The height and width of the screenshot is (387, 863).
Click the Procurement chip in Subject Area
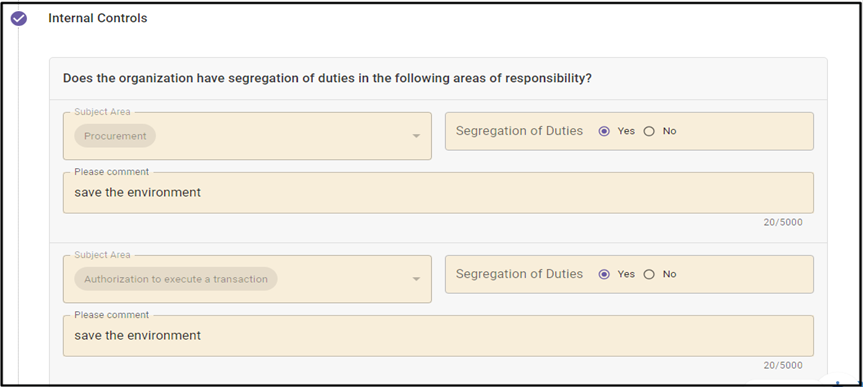coord(115,136)
